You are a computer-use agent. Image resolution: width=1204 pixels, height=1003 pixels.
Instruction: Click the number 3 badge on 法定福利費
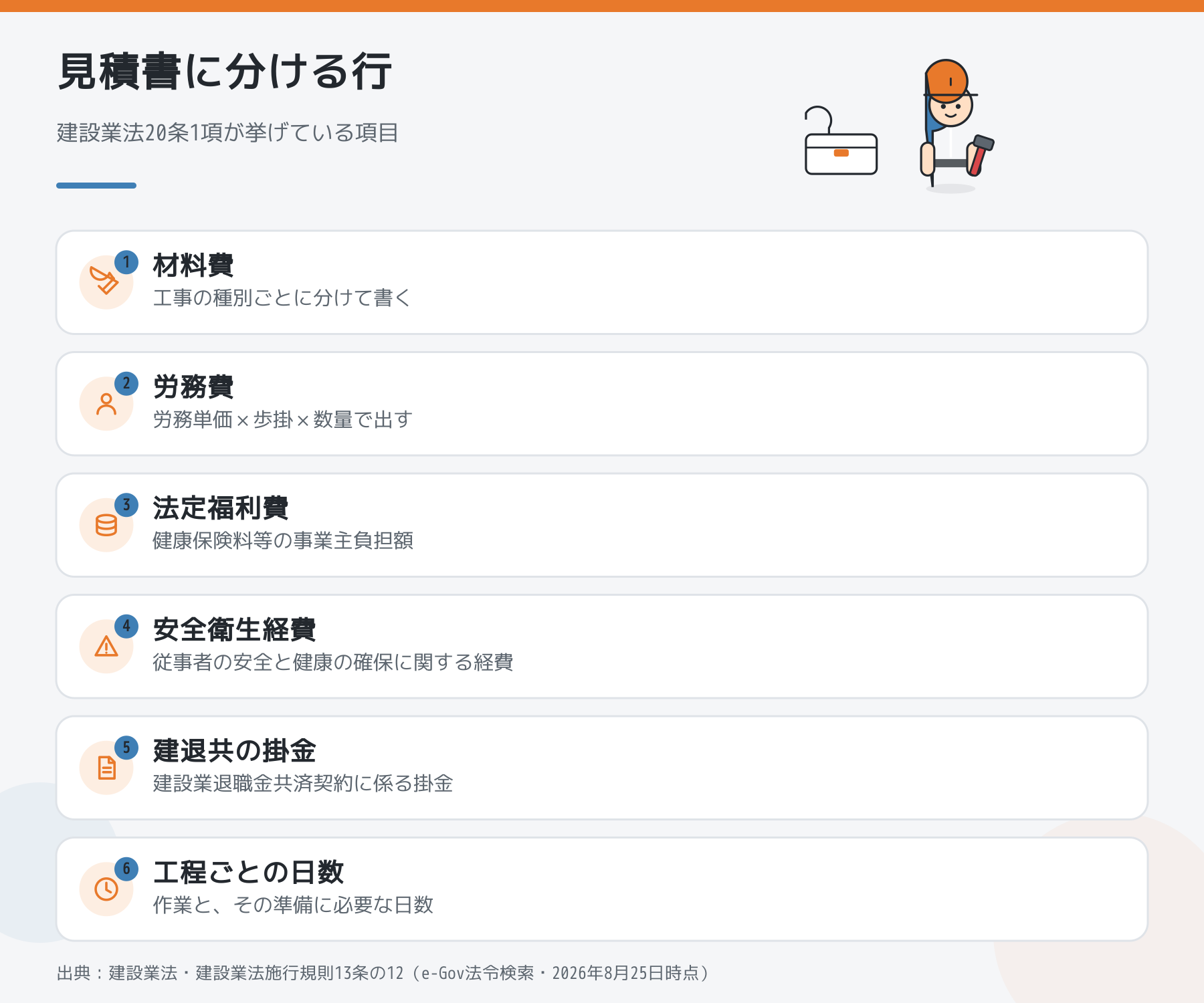(x=126, y=505)
